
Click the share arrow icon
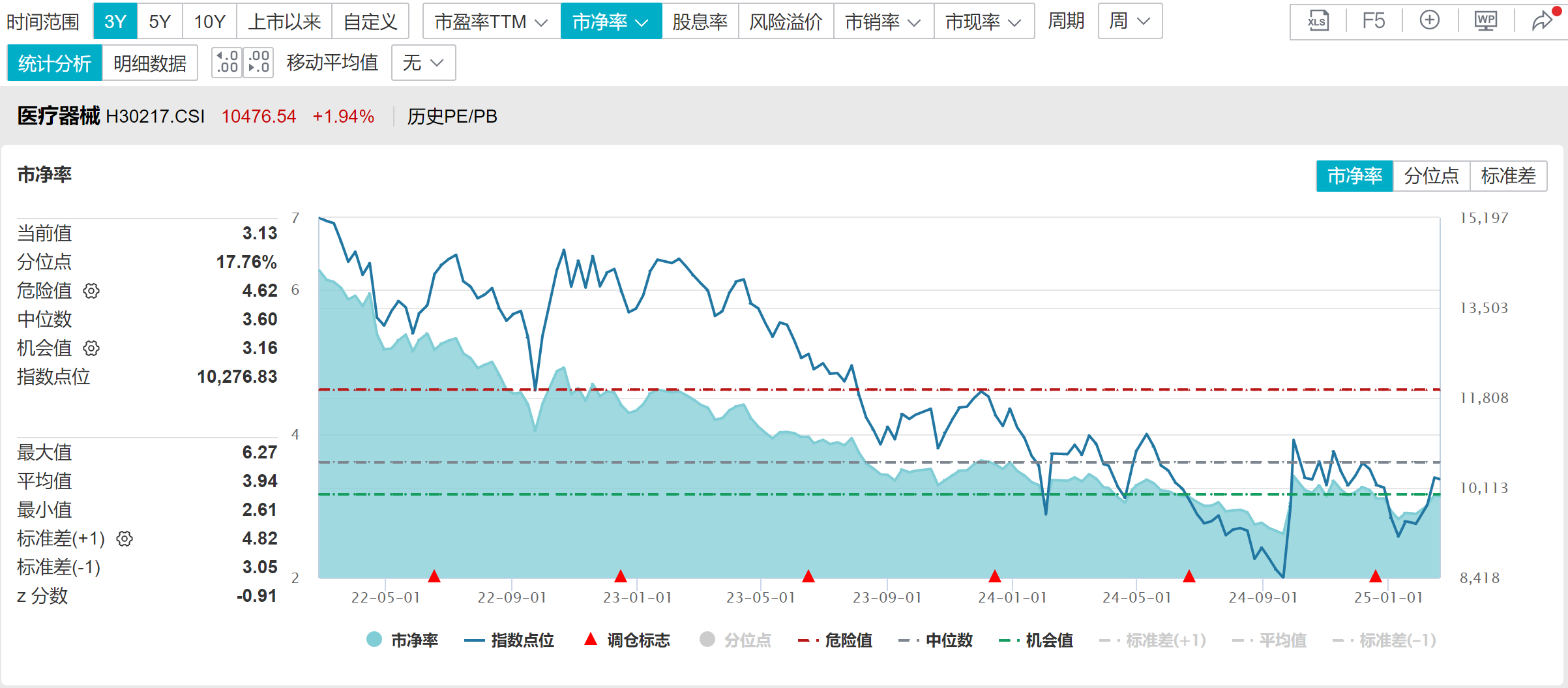[1542, 22]
